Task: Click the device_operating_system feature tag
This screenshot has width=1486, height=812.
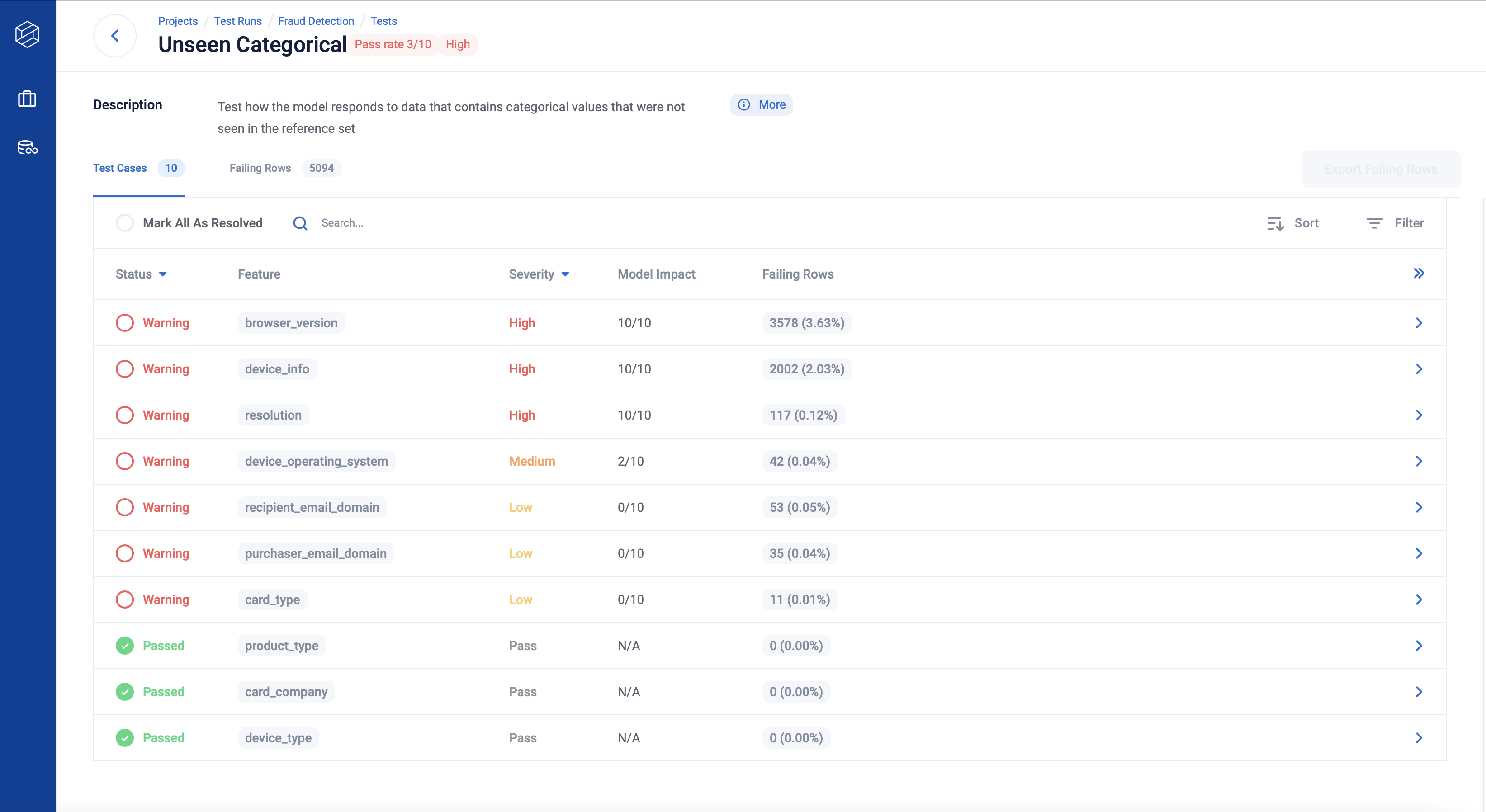Action: (x=316, y=461)
